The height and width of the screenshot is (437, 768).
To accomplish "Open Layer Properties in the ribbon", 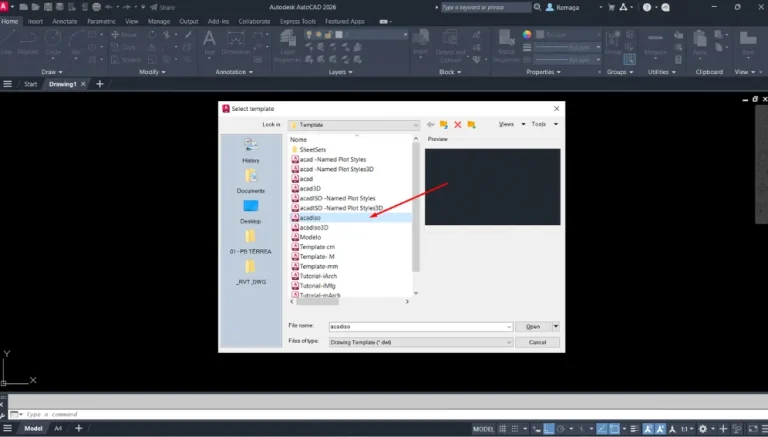I will 288,46.
